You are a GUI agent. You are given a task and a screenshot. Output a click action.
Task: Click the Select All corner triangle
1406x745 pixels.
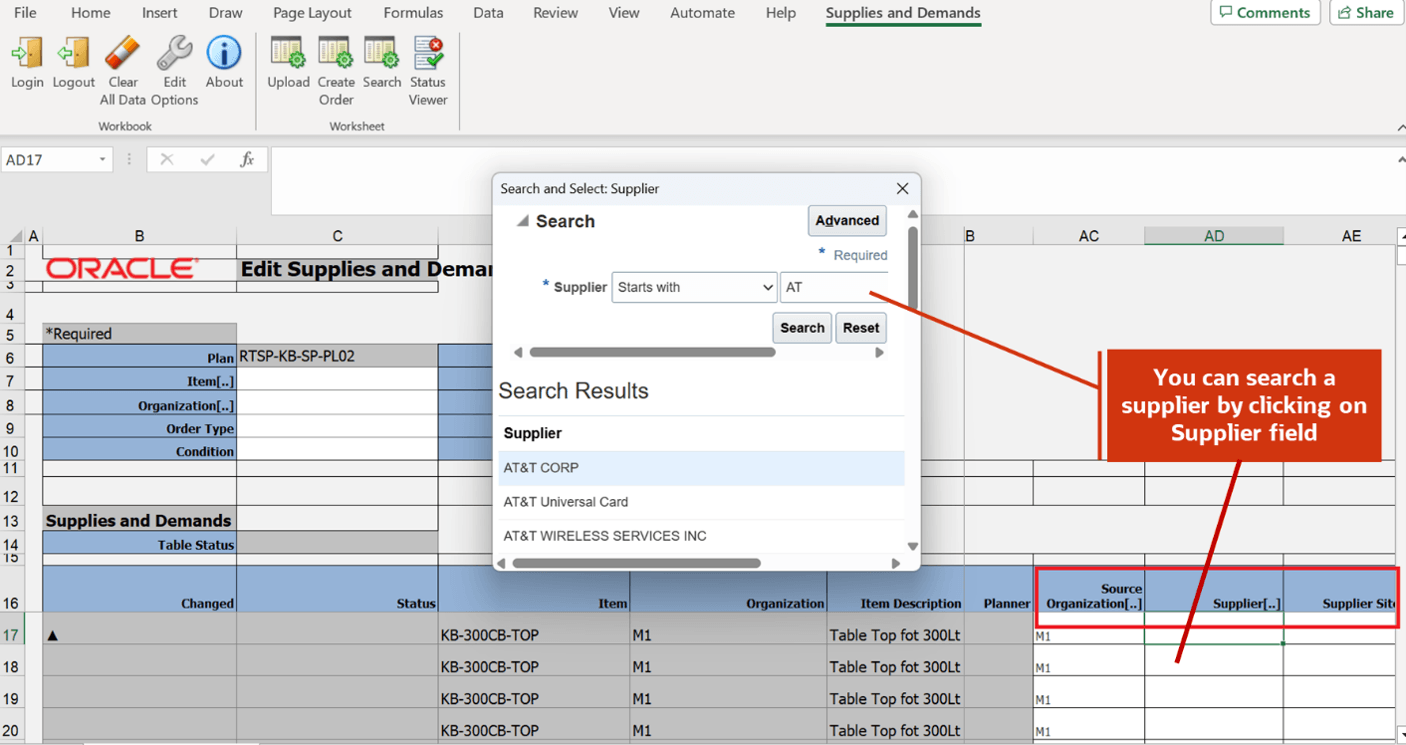pos(14,236)
